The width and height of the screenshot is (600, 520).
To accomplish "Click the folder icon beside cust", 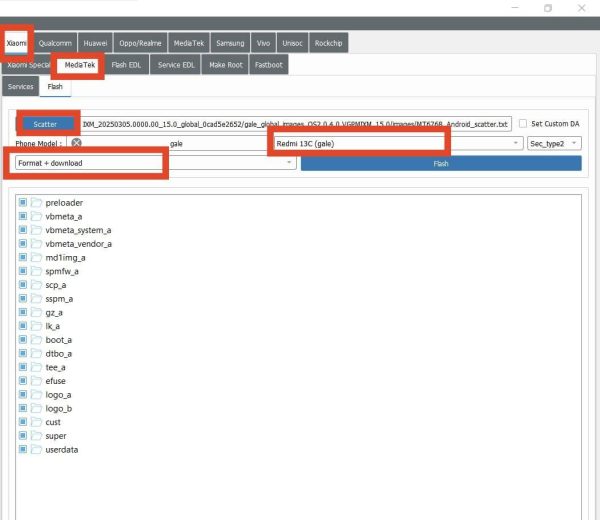I will [36, 422].
